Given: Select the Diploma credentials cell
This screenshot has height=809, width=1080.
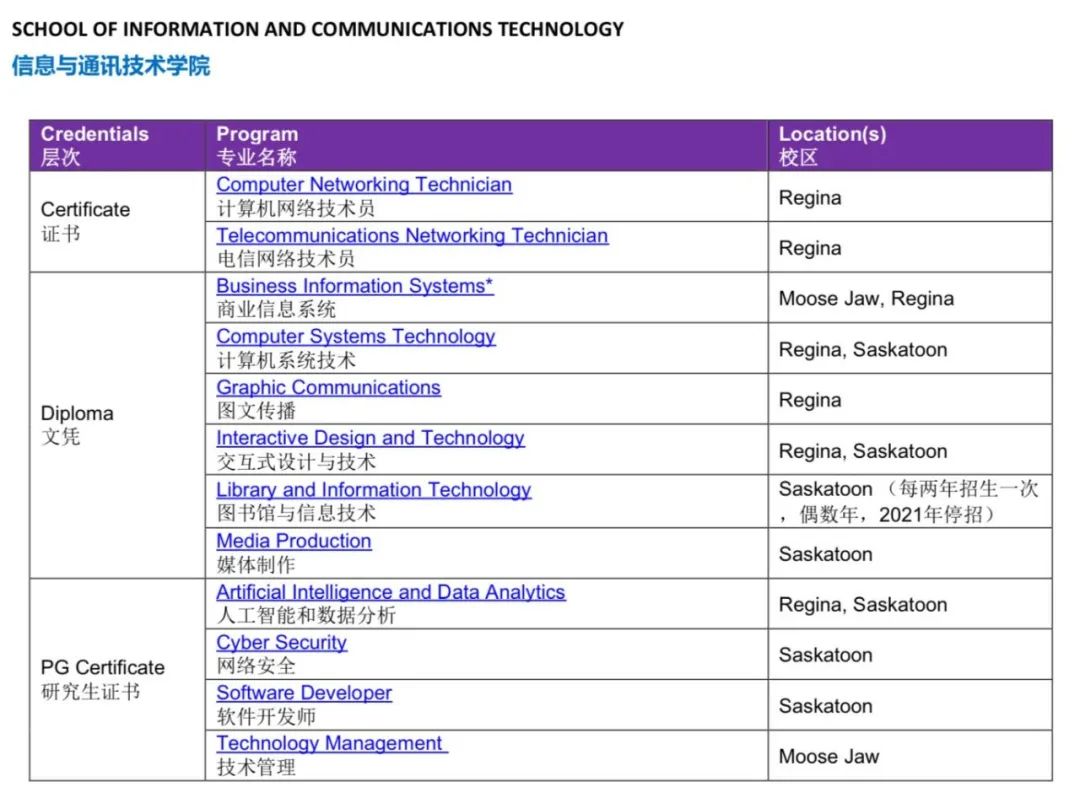Looking at the screenshot, I should (117, 425).
